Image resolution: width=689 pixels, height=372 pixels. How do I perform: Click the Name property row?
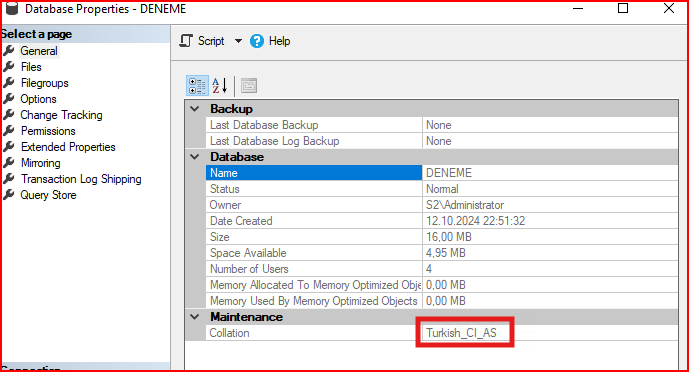pos(442,173)
